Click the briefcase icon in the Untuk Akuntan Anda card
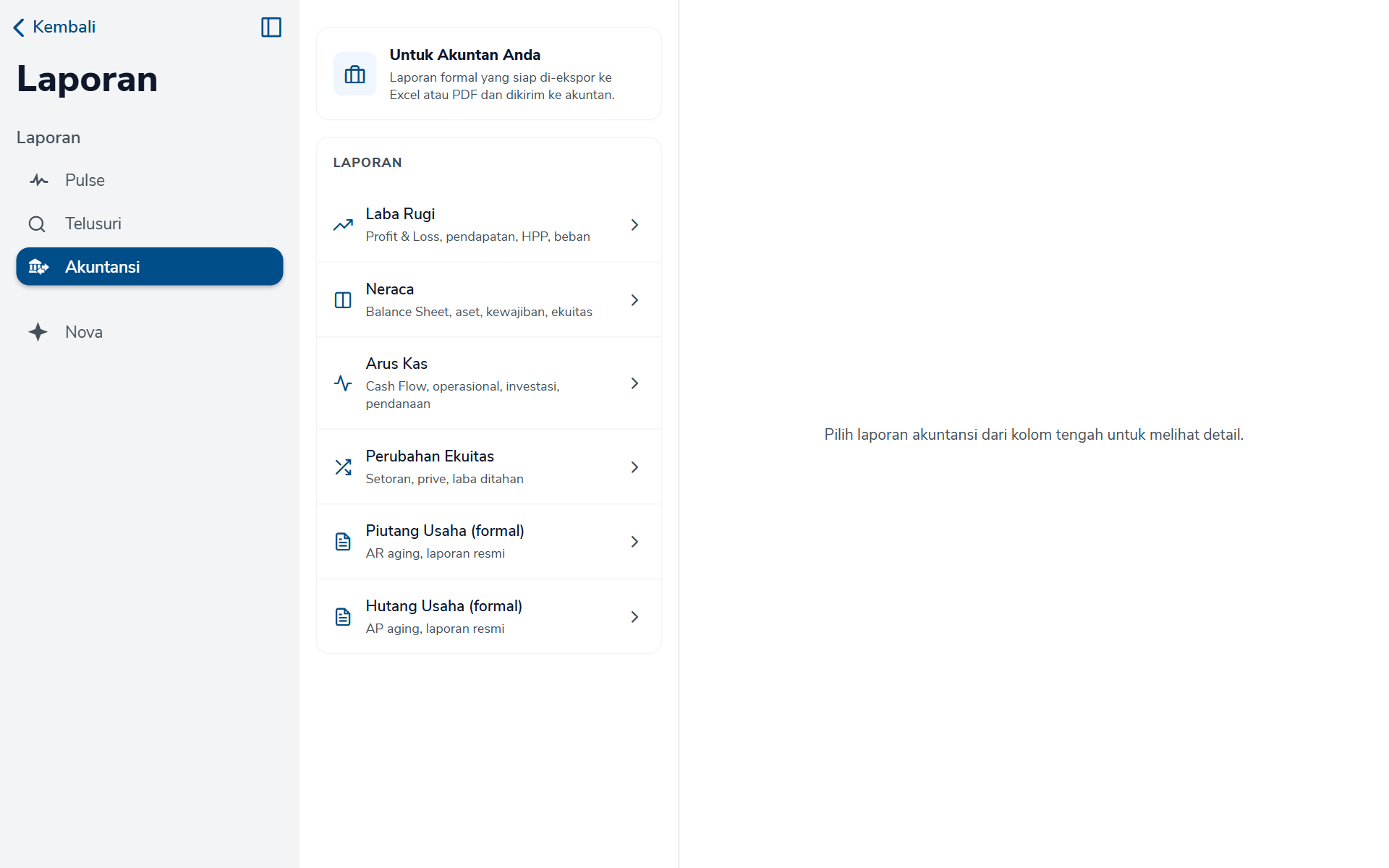 tap(354, 74)
